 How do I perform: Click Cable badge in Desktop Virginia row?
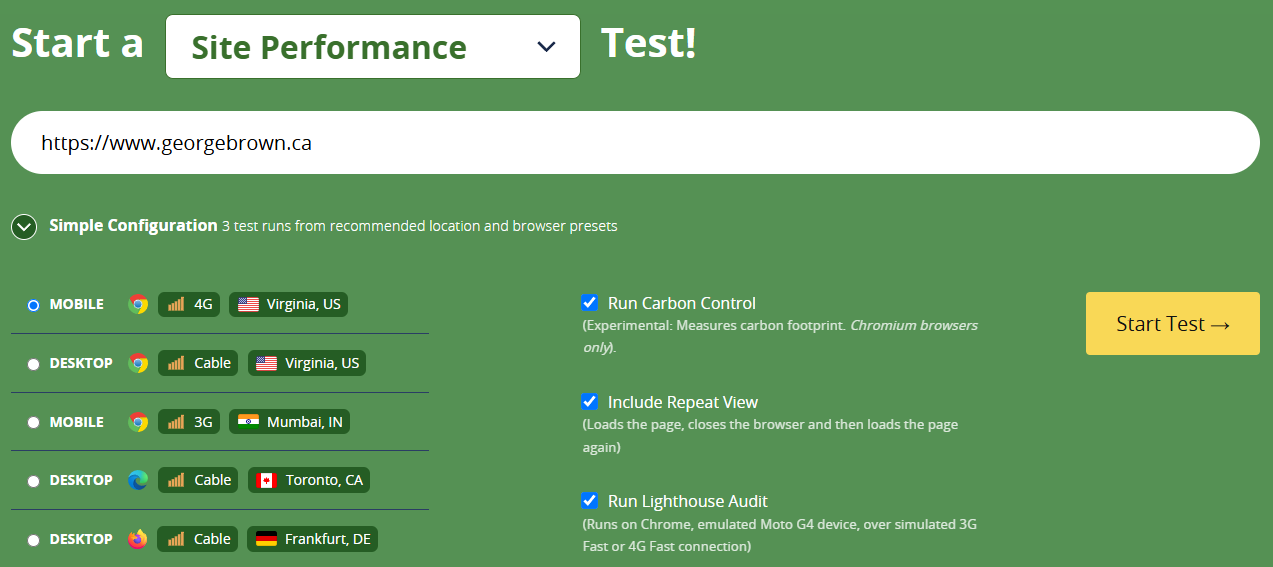click(x=198, y=363)
